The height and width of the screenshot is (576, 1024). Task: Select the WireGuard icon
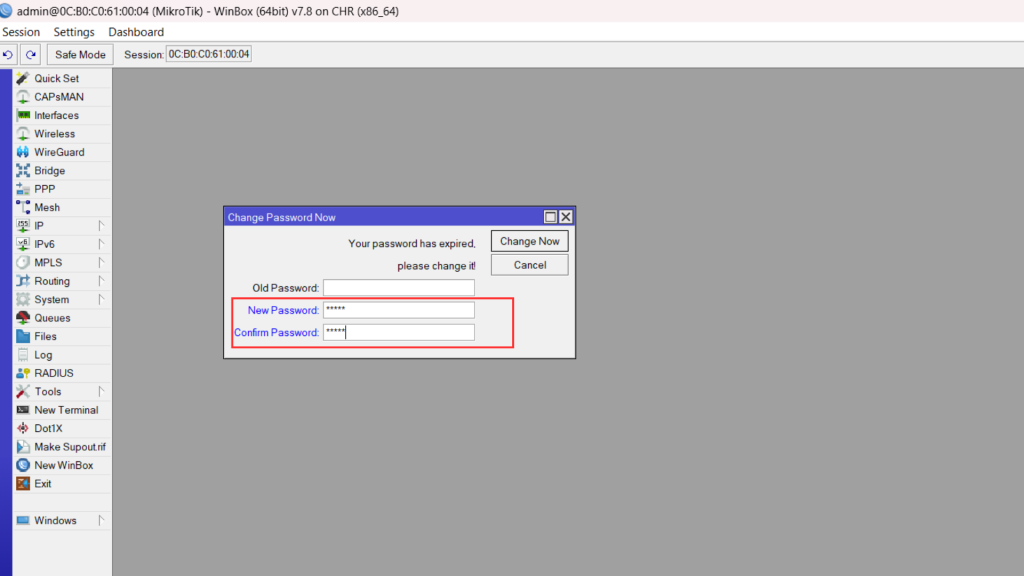(x=23, y=152)
